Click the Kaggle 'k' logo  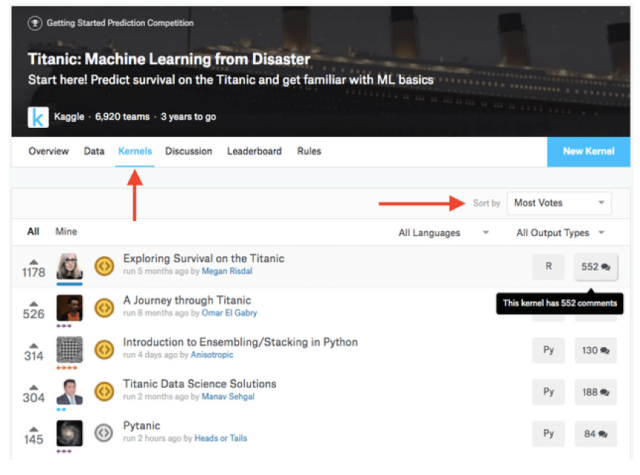[38, 117]
